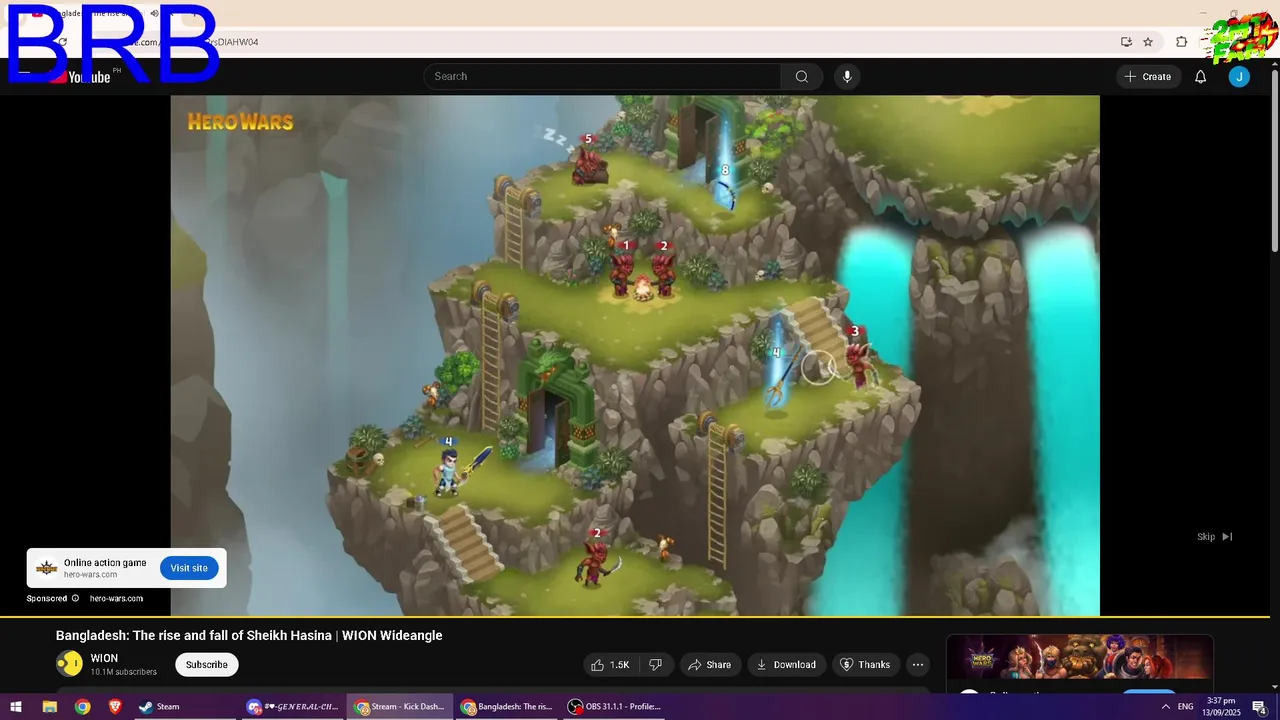Click the install app icon in address bar
Image resolution: width=1280 pixels, height=720 pixels.
(1126, 42)
